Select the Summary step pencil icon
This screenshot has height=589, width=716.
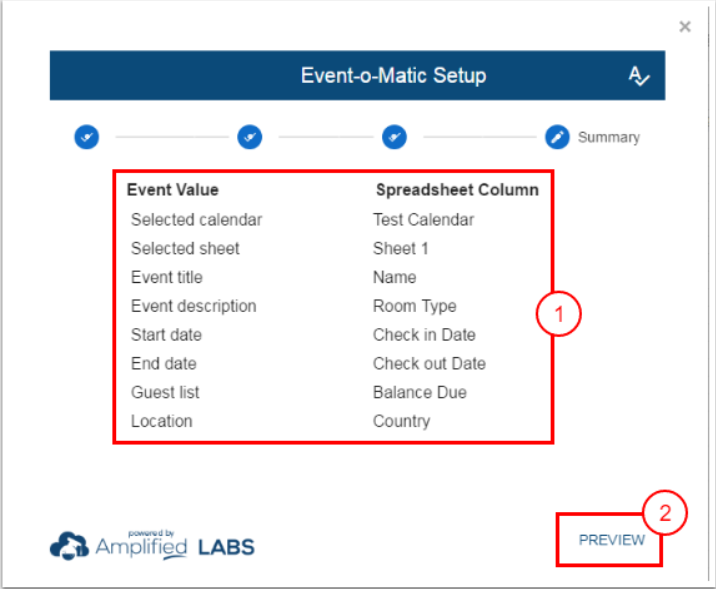557,137
